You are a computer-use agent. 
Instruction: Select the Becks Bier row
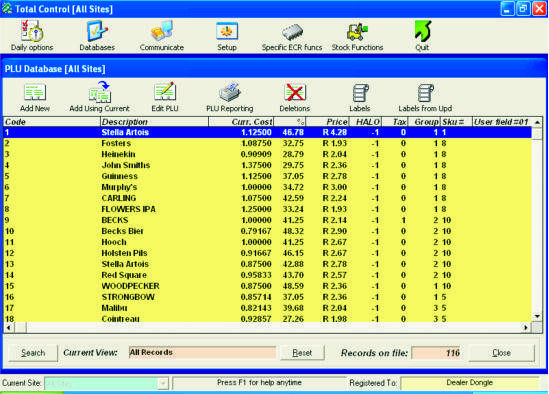point(267,231)
